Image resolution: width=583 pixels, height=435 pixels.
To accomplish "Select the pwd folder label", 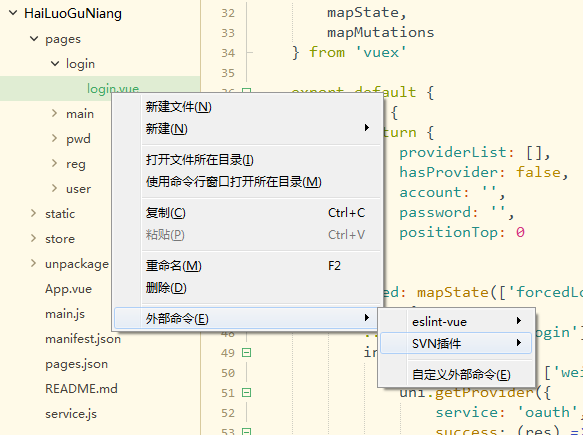I will [x=78, y=139].
